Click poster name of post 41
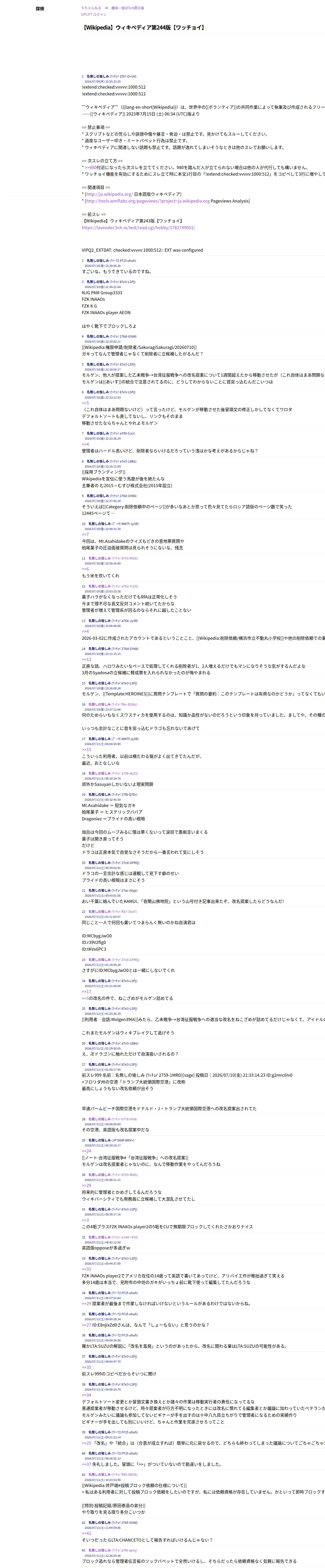Image resolution: width=325 pixels, height=1568 pixels. coord(99,1475)
